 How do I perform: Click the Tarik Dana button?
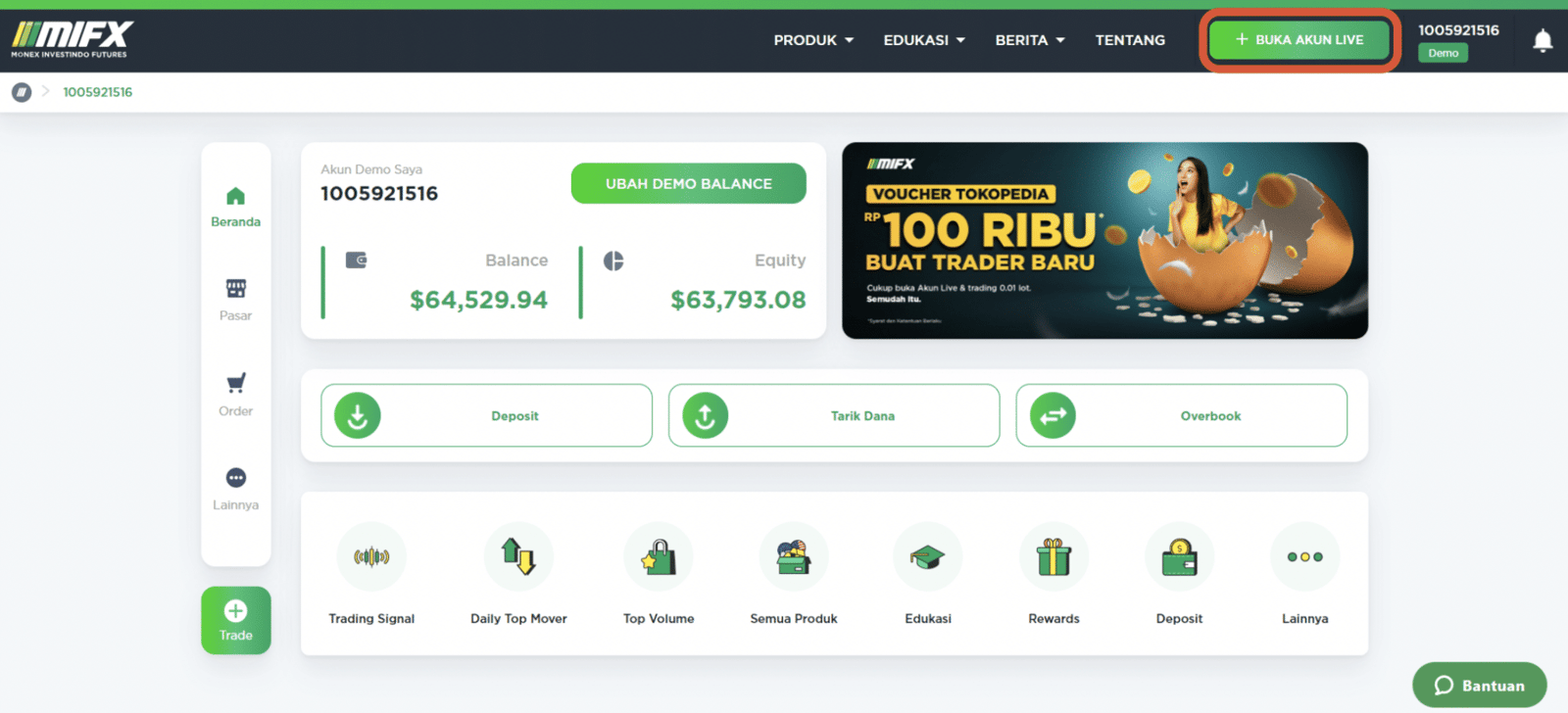pyautogui.click(x=834, y=415)
